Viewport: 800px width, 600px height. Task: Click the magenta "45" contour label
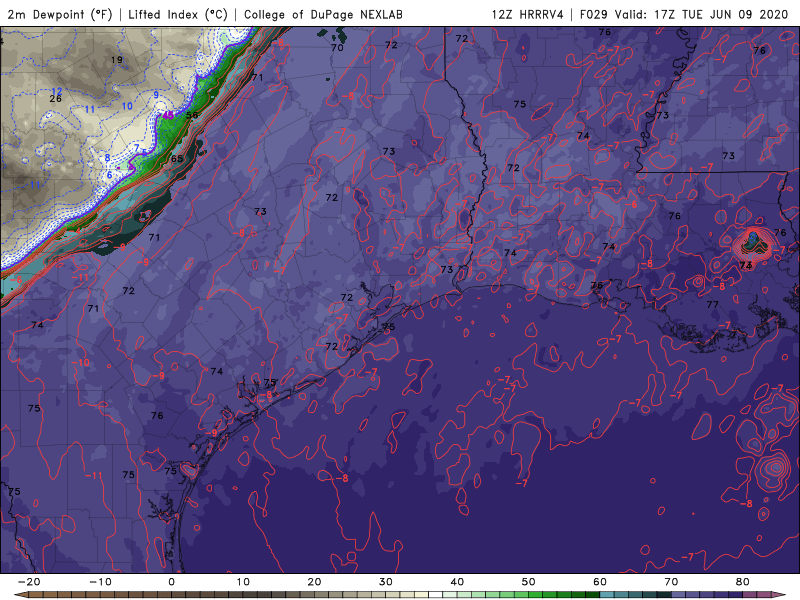168,116
